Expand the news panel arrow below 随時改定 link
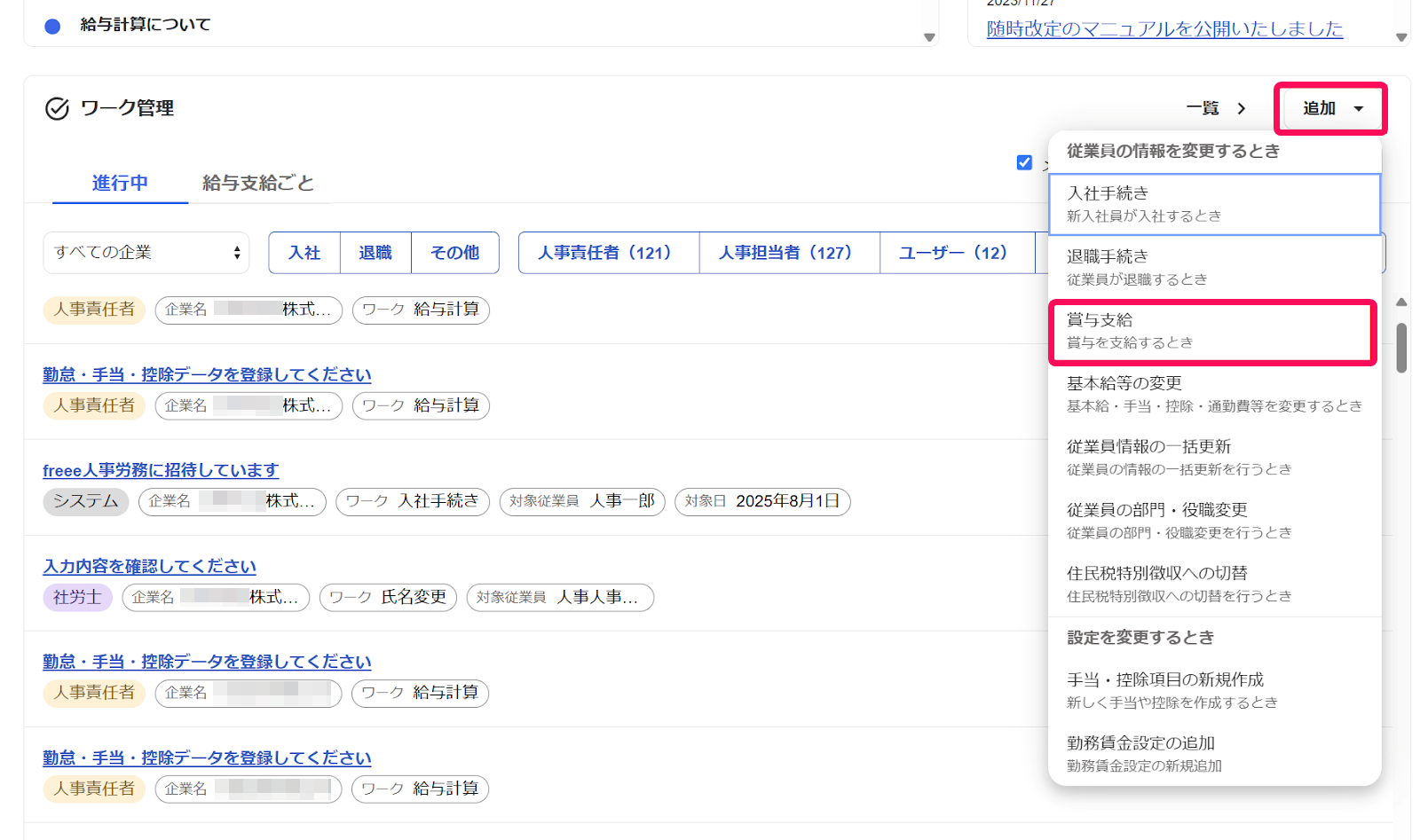 [1401, 37]
